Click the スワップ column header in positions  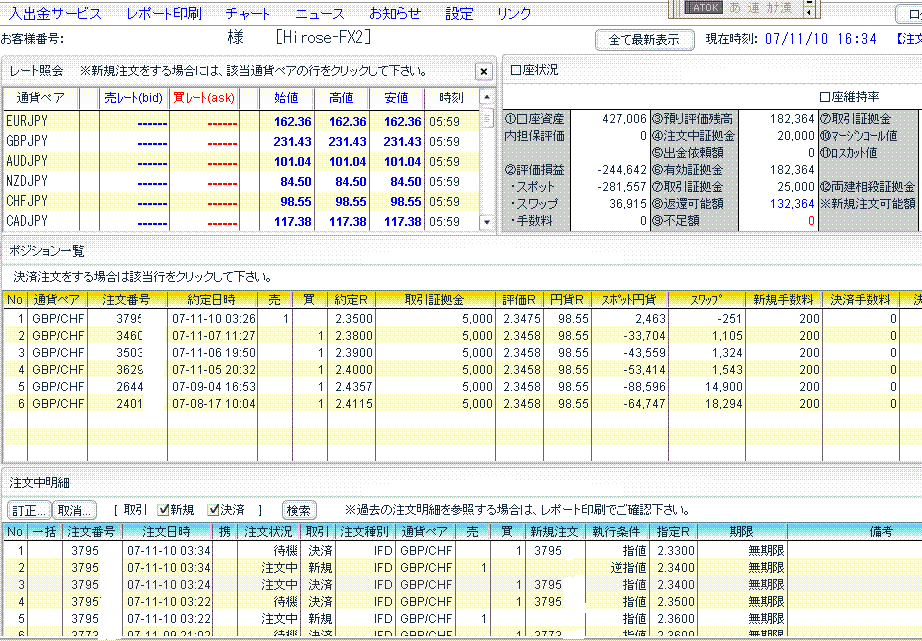pyautogui.click(x=707, y=300)
